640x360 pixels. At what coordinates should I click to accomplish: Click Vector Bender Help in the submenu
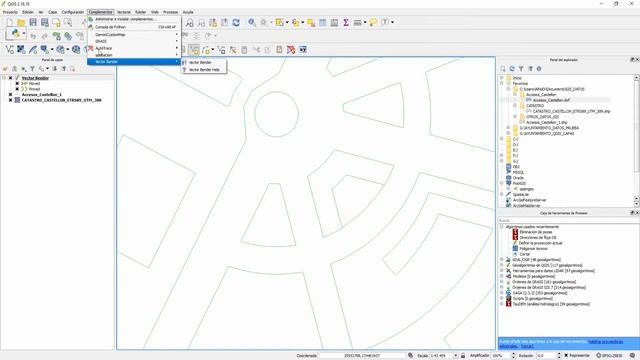204,70
